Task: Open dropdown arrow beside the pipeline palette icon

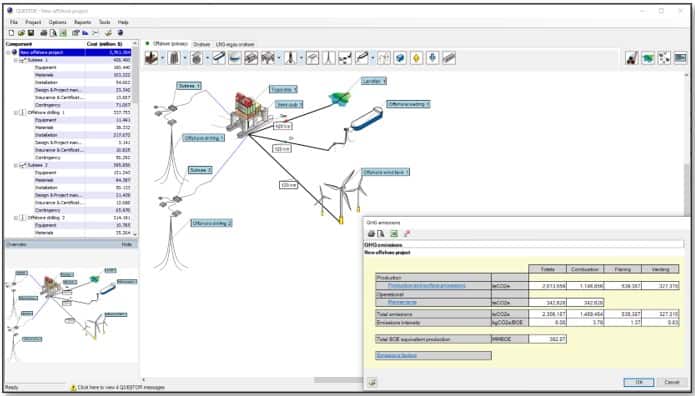Action: pyautogui.click(x=373, y=58)
